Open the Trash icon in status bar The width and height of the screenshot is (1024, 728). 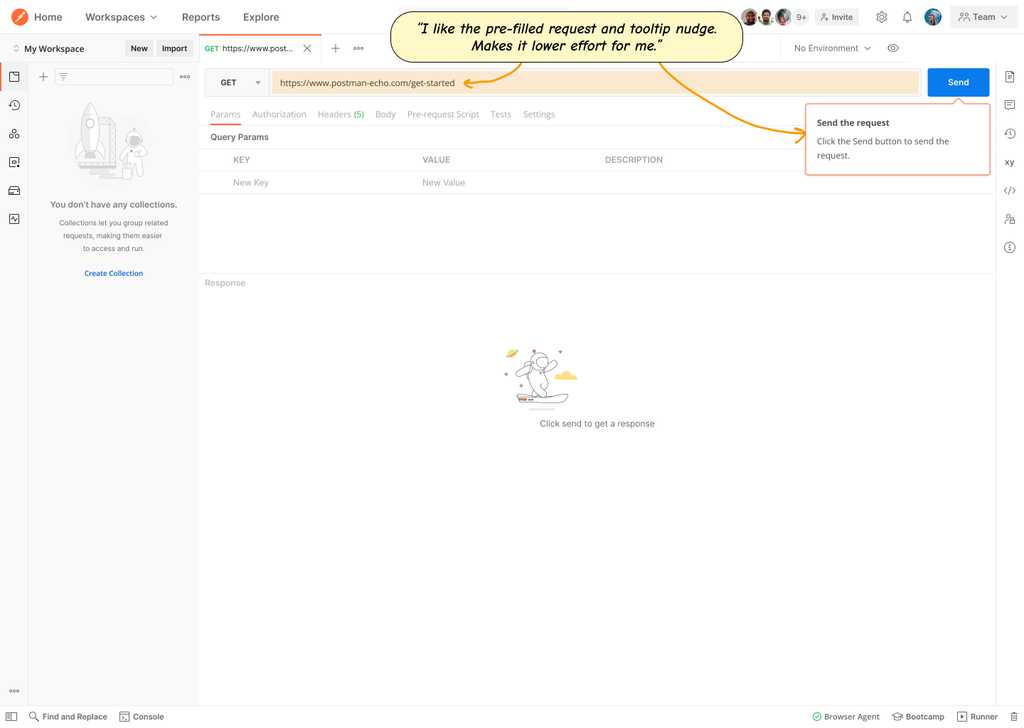1014,716
